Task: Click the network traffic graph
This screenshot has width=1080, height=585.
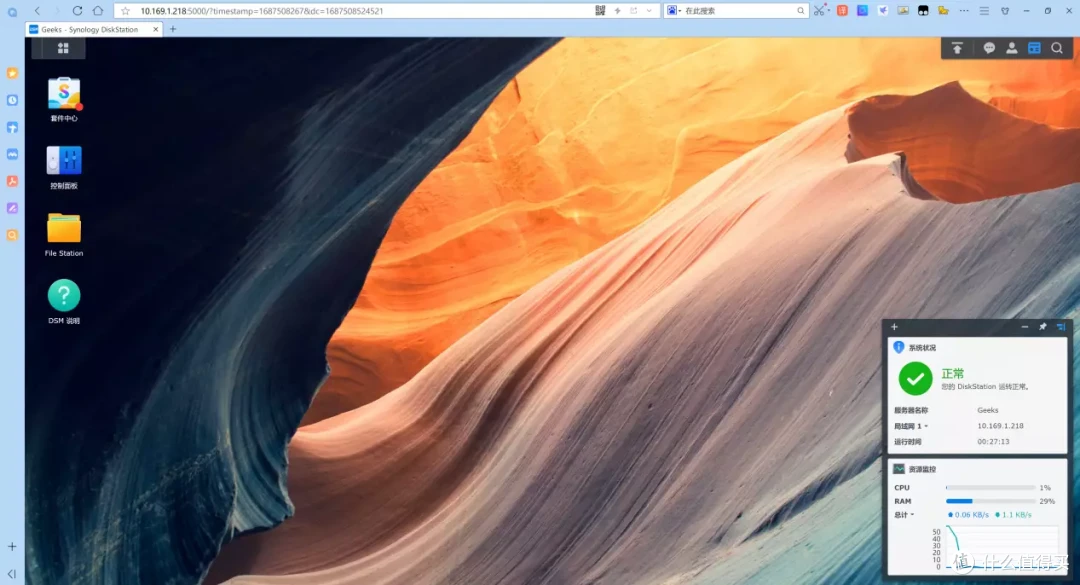Action: pos(1001,547)
